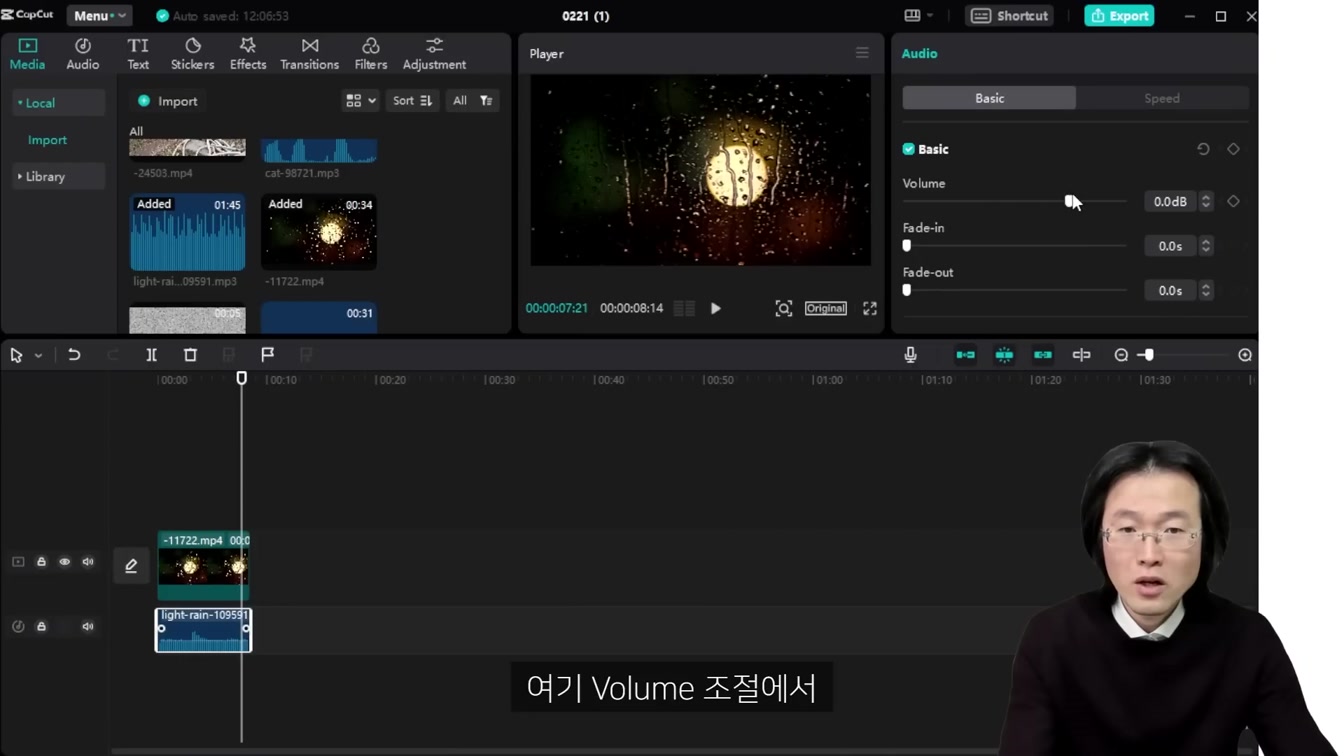
Task: Open the CapCut Menu dropdown
Action: point(99,16)
